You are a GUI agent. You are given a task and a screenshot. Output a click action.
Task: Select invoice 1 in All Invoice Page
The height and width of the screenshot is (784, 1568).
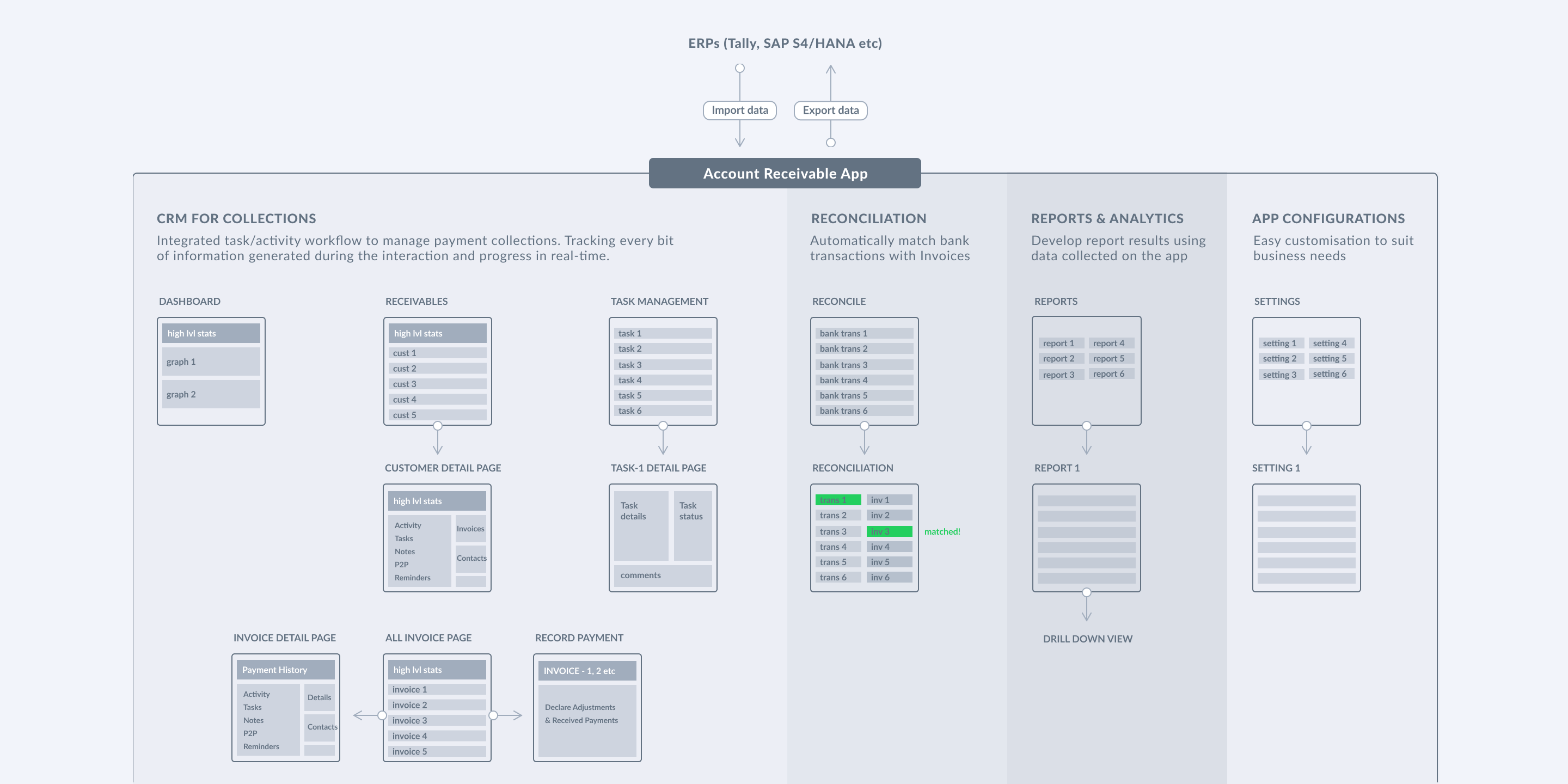[437, 690]
